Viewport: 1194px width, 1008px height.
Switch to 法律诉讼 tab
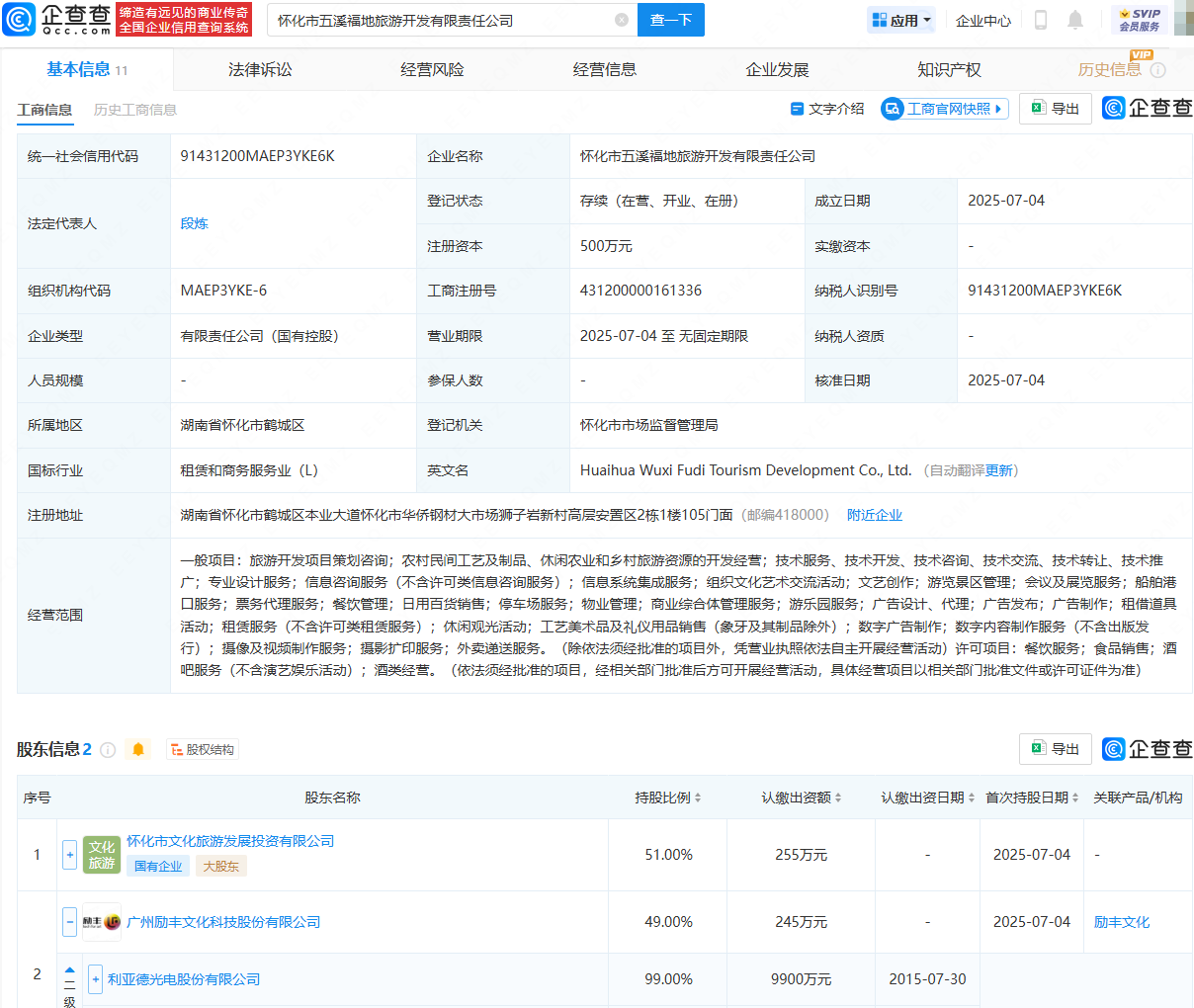[x=260, y=69]
